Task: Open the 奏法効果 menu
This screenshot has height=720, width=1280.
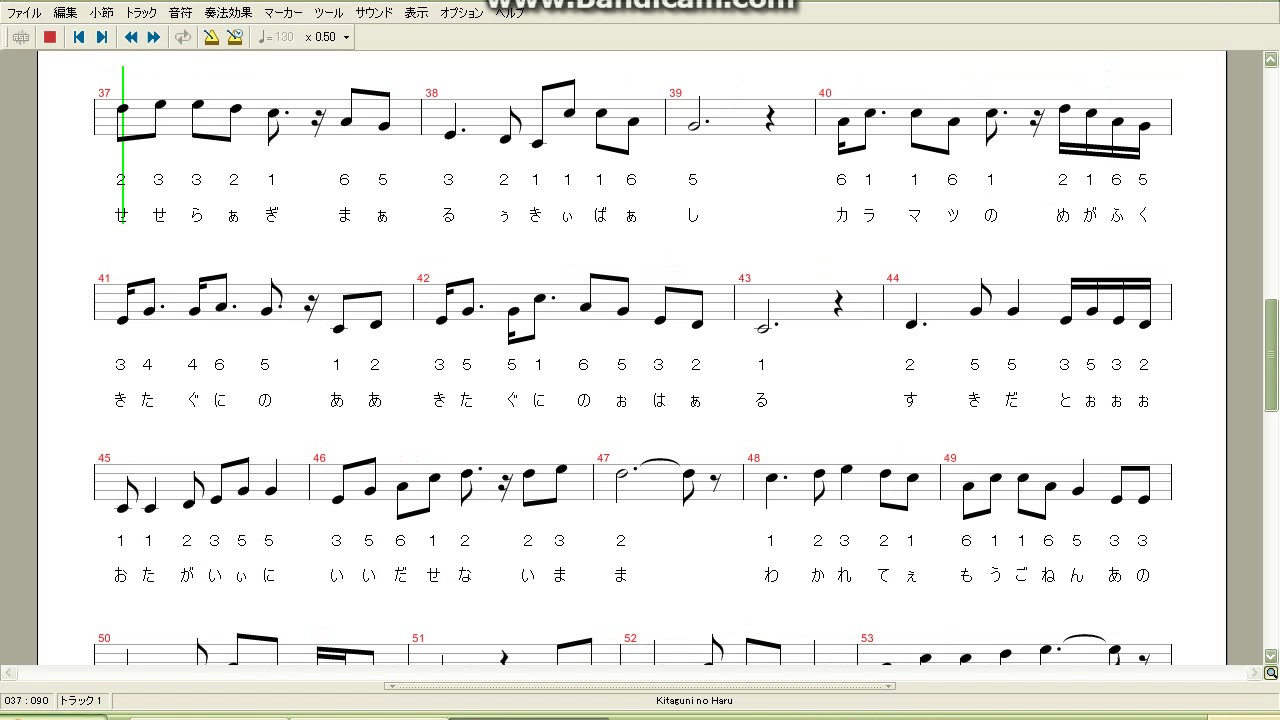Action: point(228,13)
